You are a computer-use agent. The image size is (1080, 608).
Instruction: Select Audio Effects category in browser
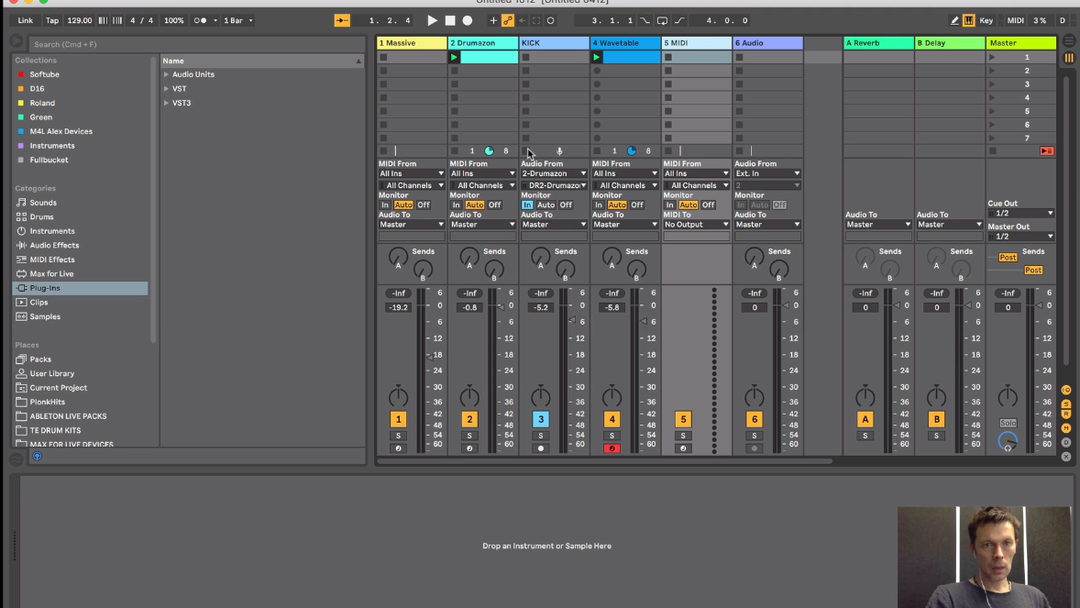(x=54, y=245)
